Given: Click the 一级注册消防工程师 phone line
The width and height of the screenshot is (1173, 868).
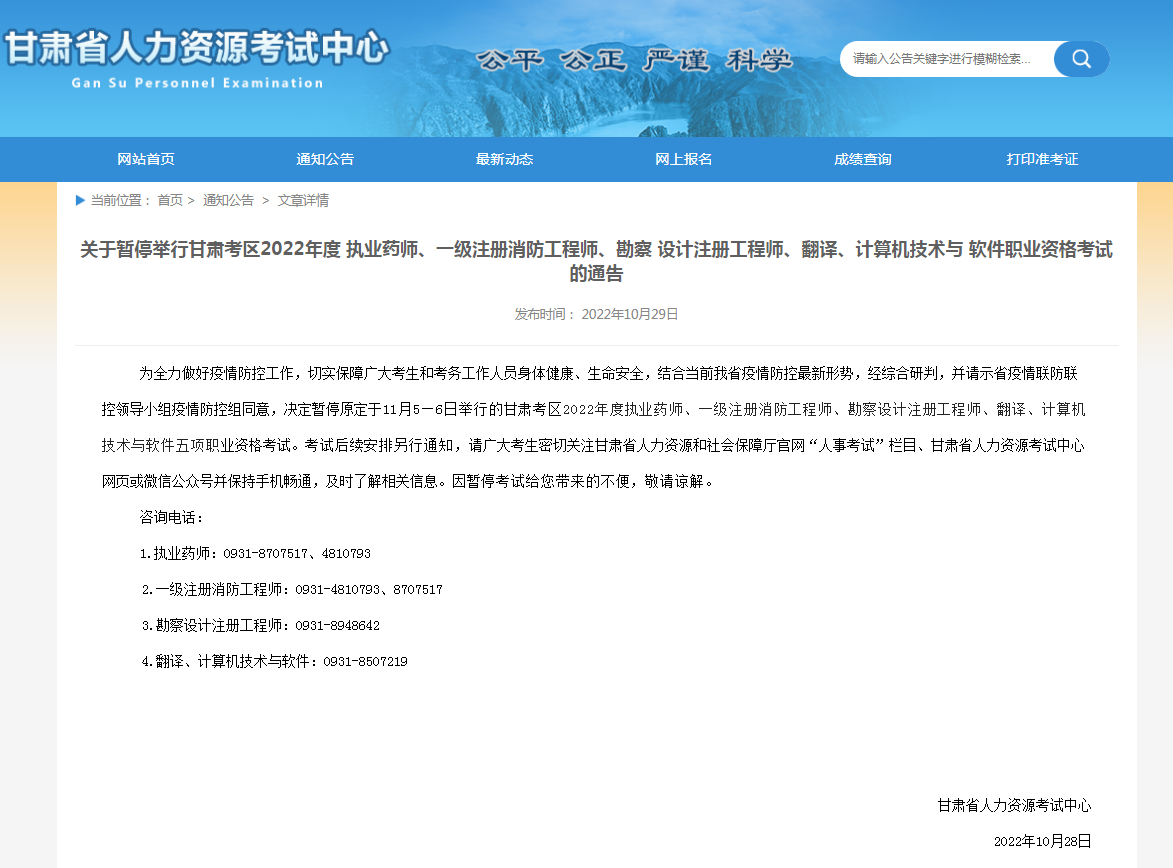Looking at the screenshot, I should click(292, 590).
